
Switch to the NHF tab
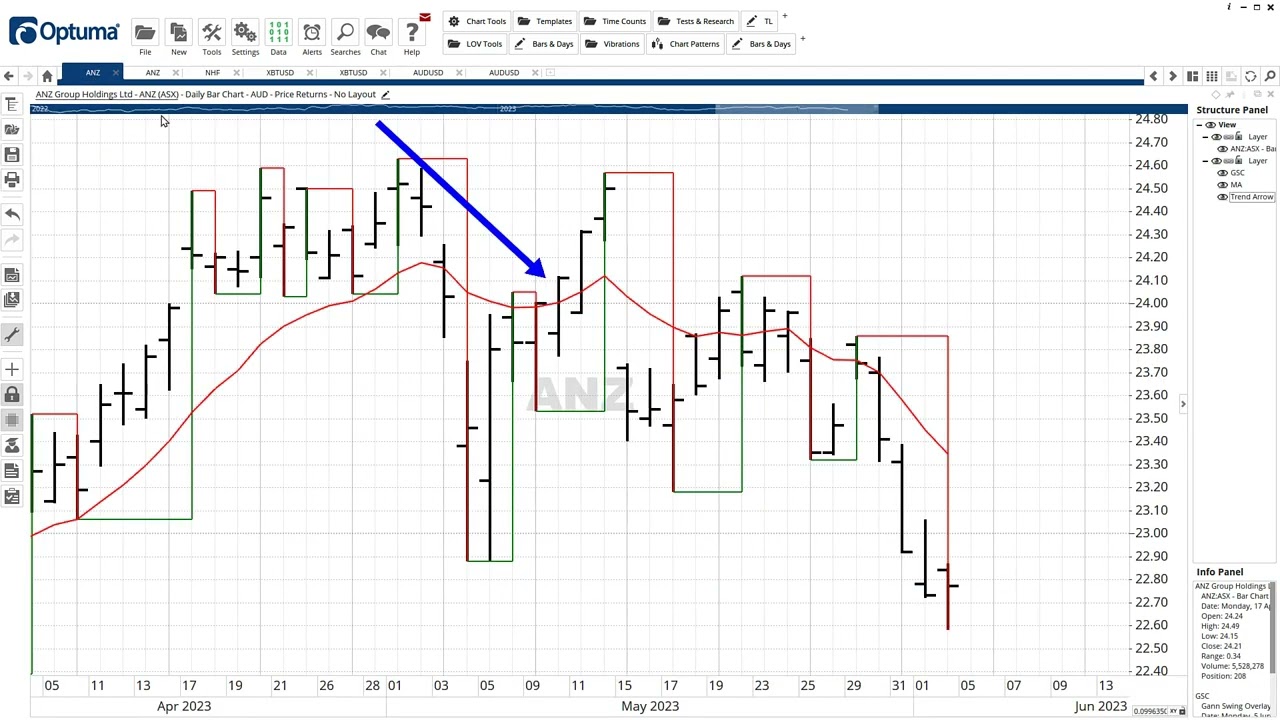pos(212,73)
